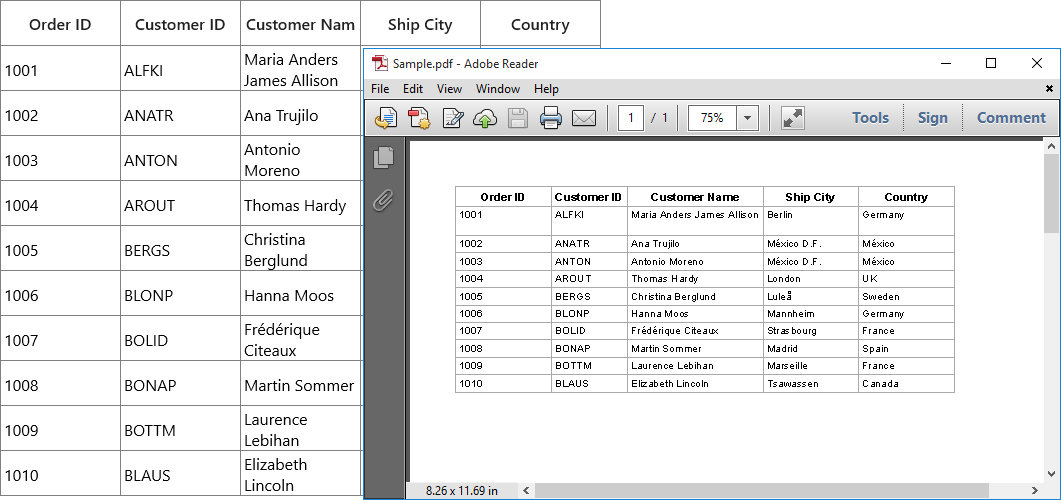Open the File menu

(380, 89)
